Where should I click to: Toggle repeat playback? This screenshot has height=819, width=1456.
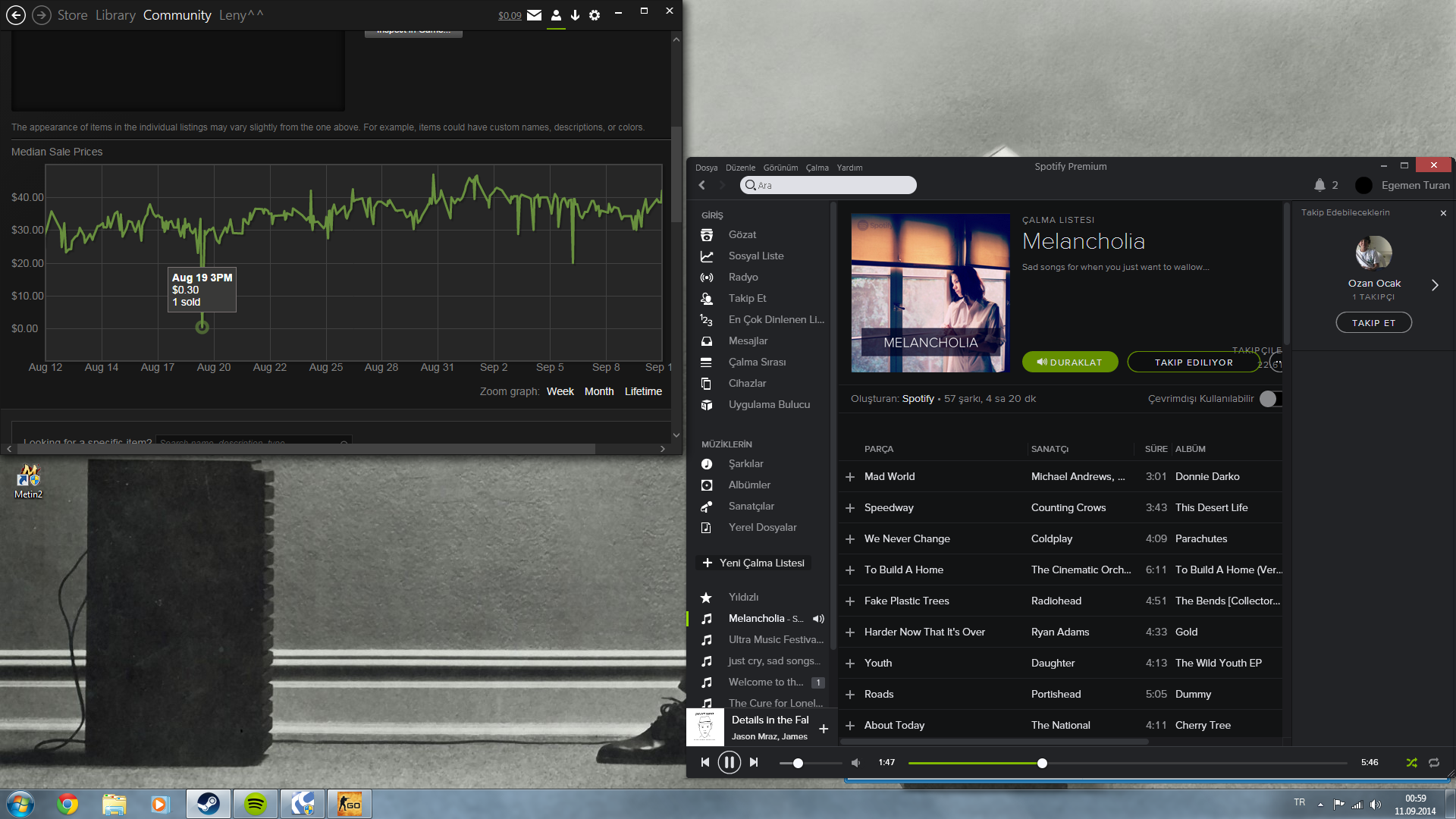1434,762
